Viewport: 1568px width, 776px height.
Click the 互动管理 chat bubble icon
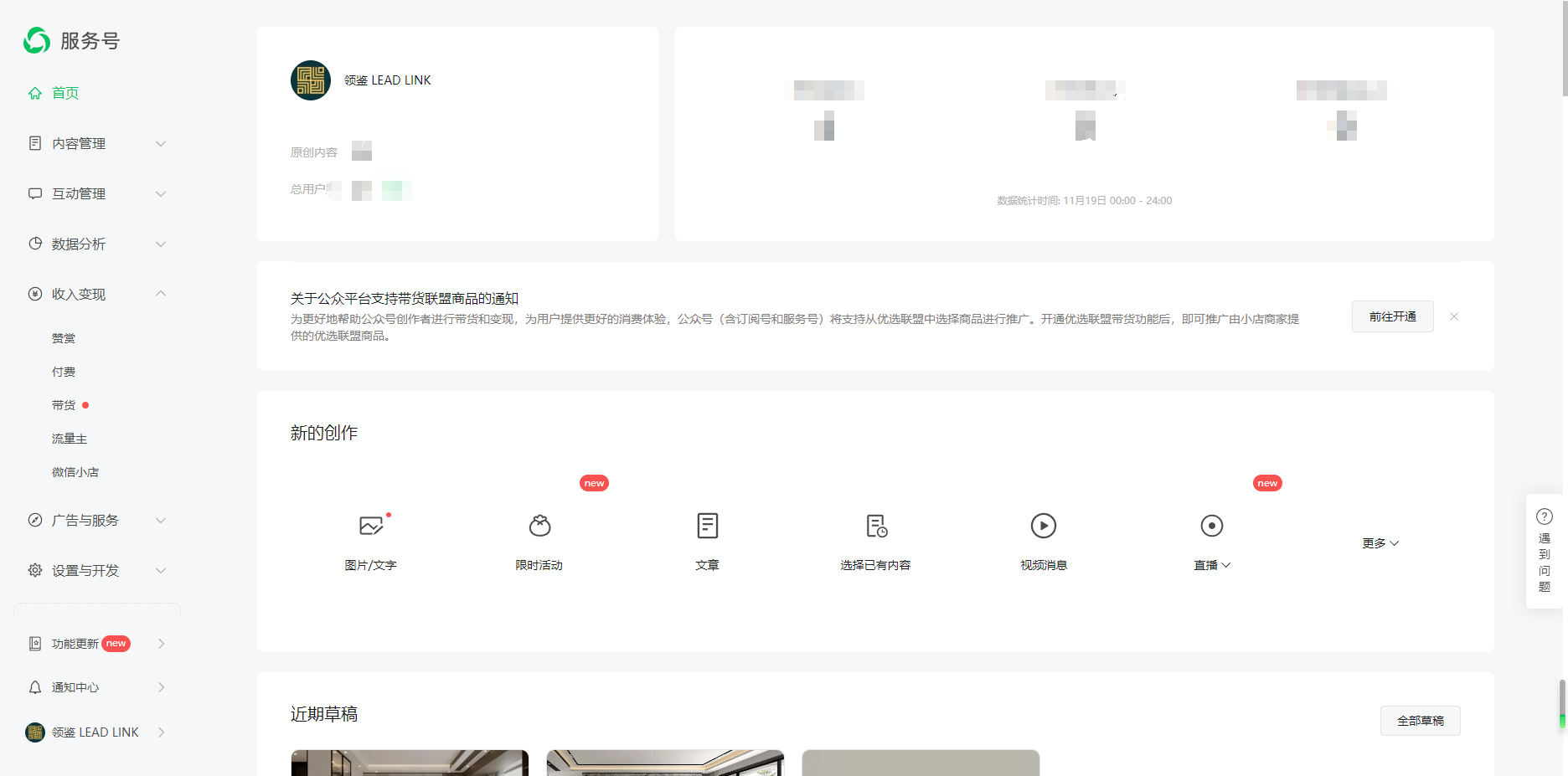(x=35, y=193)
